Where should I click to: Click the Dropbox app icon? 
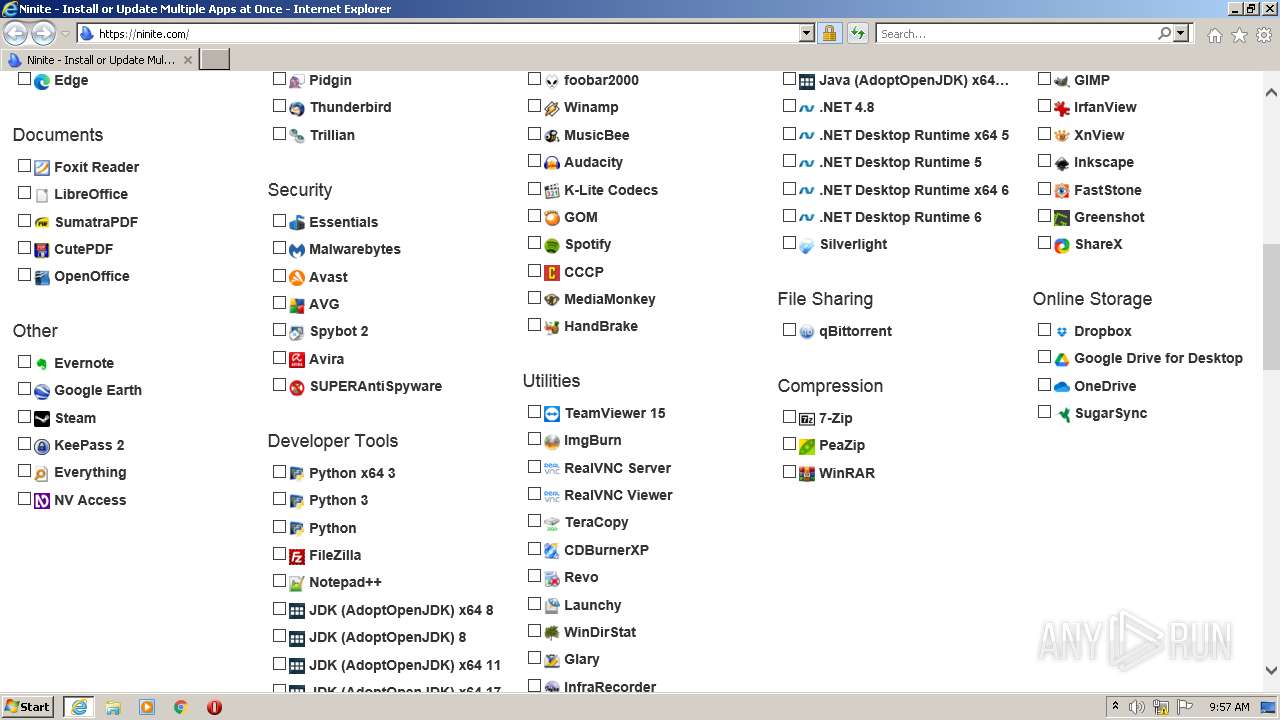1062,332
